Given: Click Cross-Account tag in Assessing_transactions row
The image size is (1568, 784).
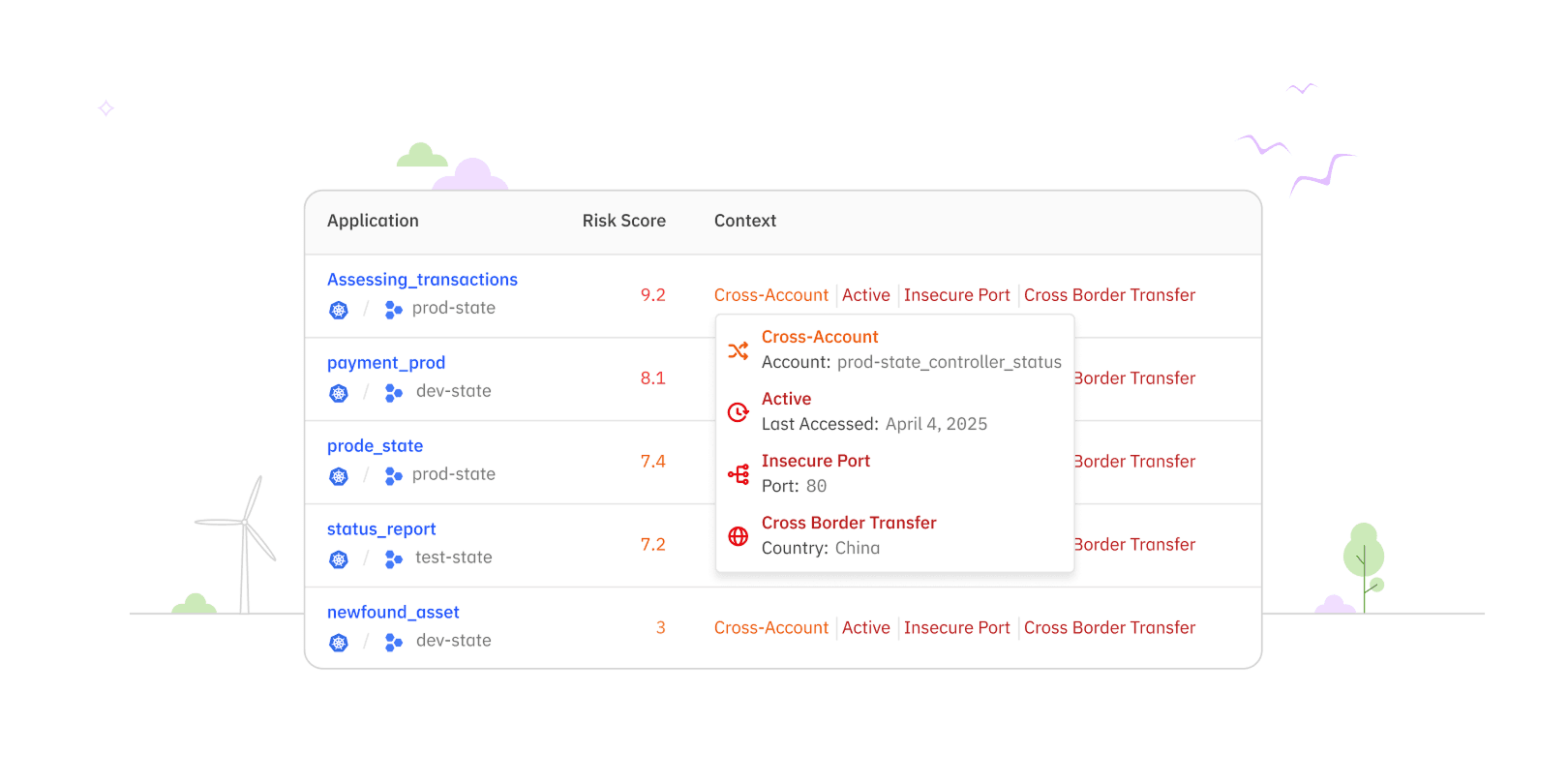Looking at the screenshot, I should click(770, 295).
